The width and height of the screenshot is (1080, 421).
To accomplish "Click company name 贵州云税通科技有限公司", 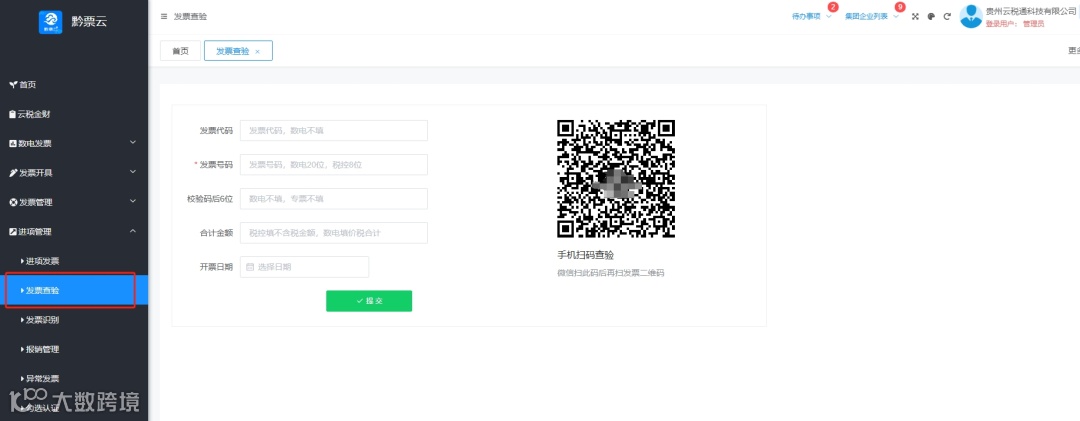I will (1030, 11).
